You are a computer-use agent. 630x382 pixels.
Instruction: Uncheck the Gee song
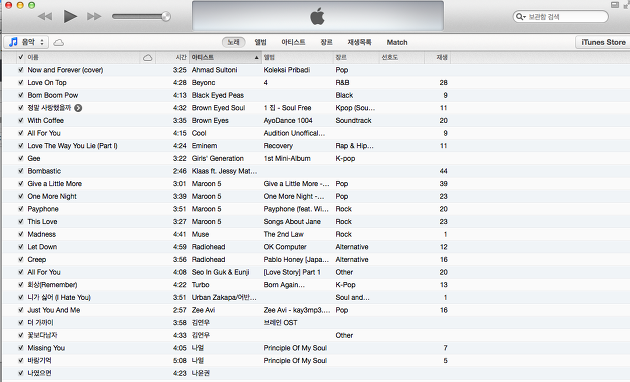pyautogui.click(x=20, y=158)
